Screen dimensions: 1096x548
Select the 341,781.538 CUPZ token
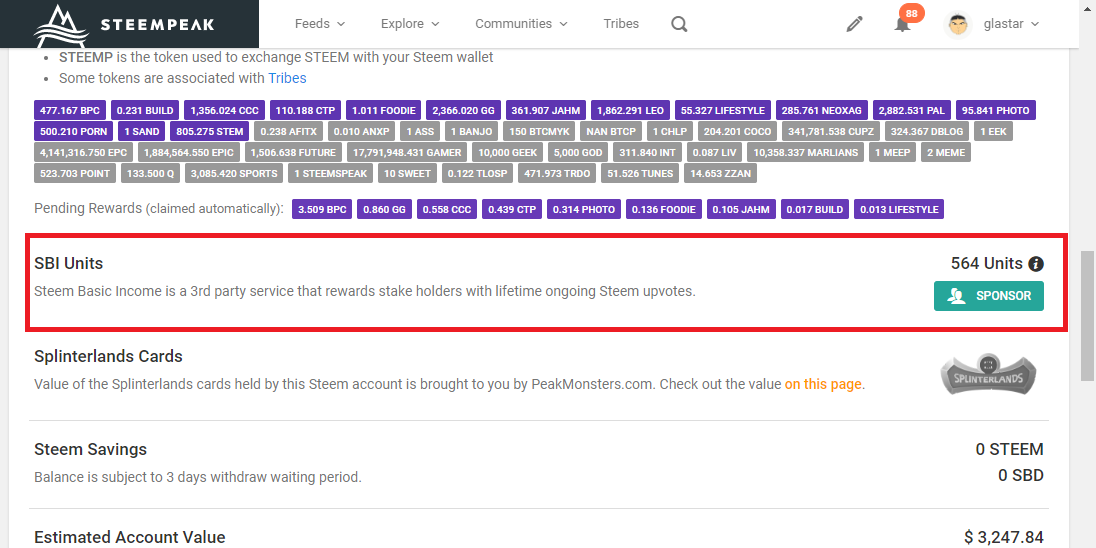[831, 131]
